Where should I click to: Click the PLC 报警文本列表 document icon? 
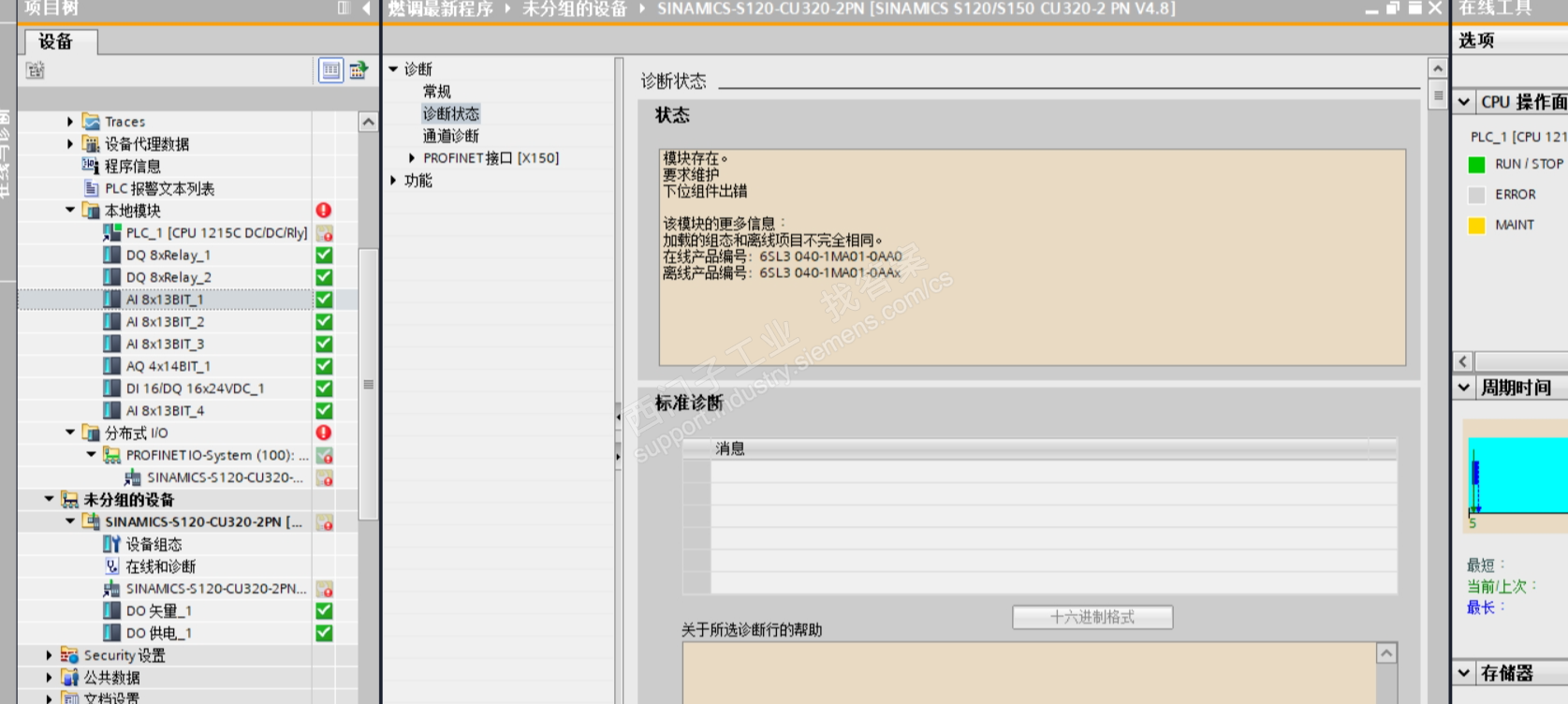pyautogui.click(x=91, y=188)
